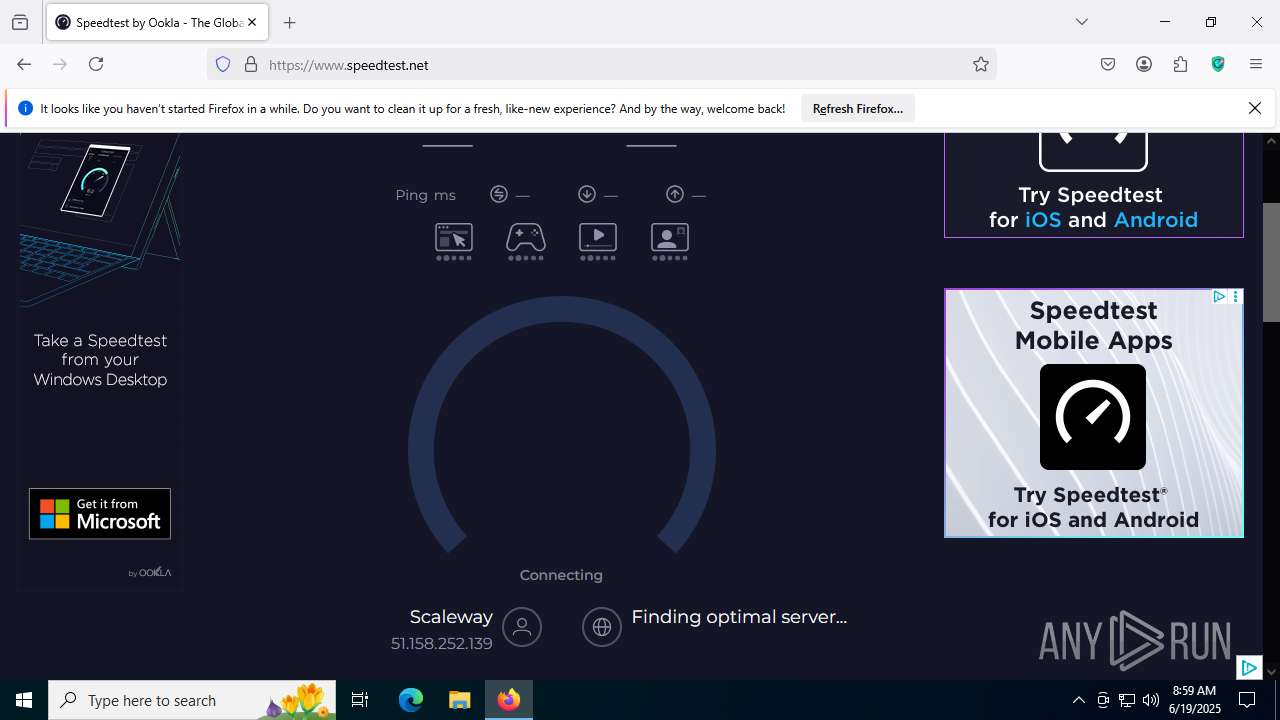Click the taskbar clock showing 8:59 AM

(1196, 700)
